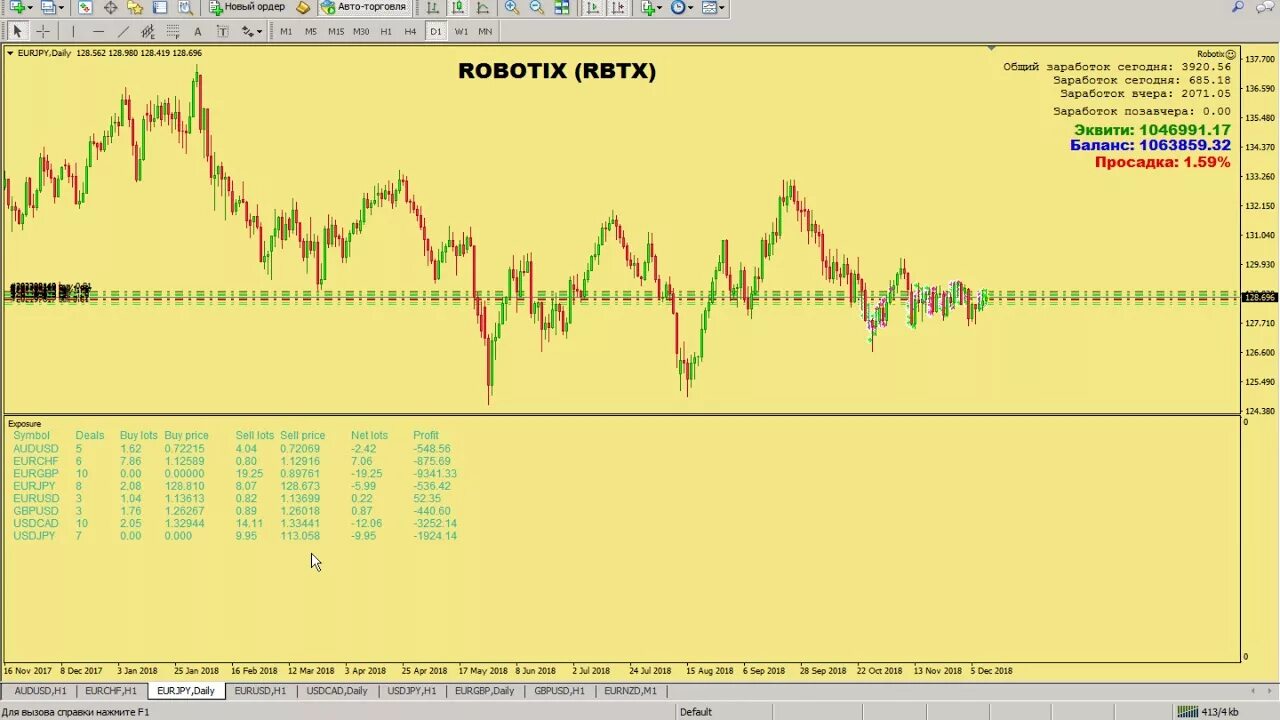Click the Default profile in status bar
Screen dimensions: 1280x720
click(x=696, y=712)
